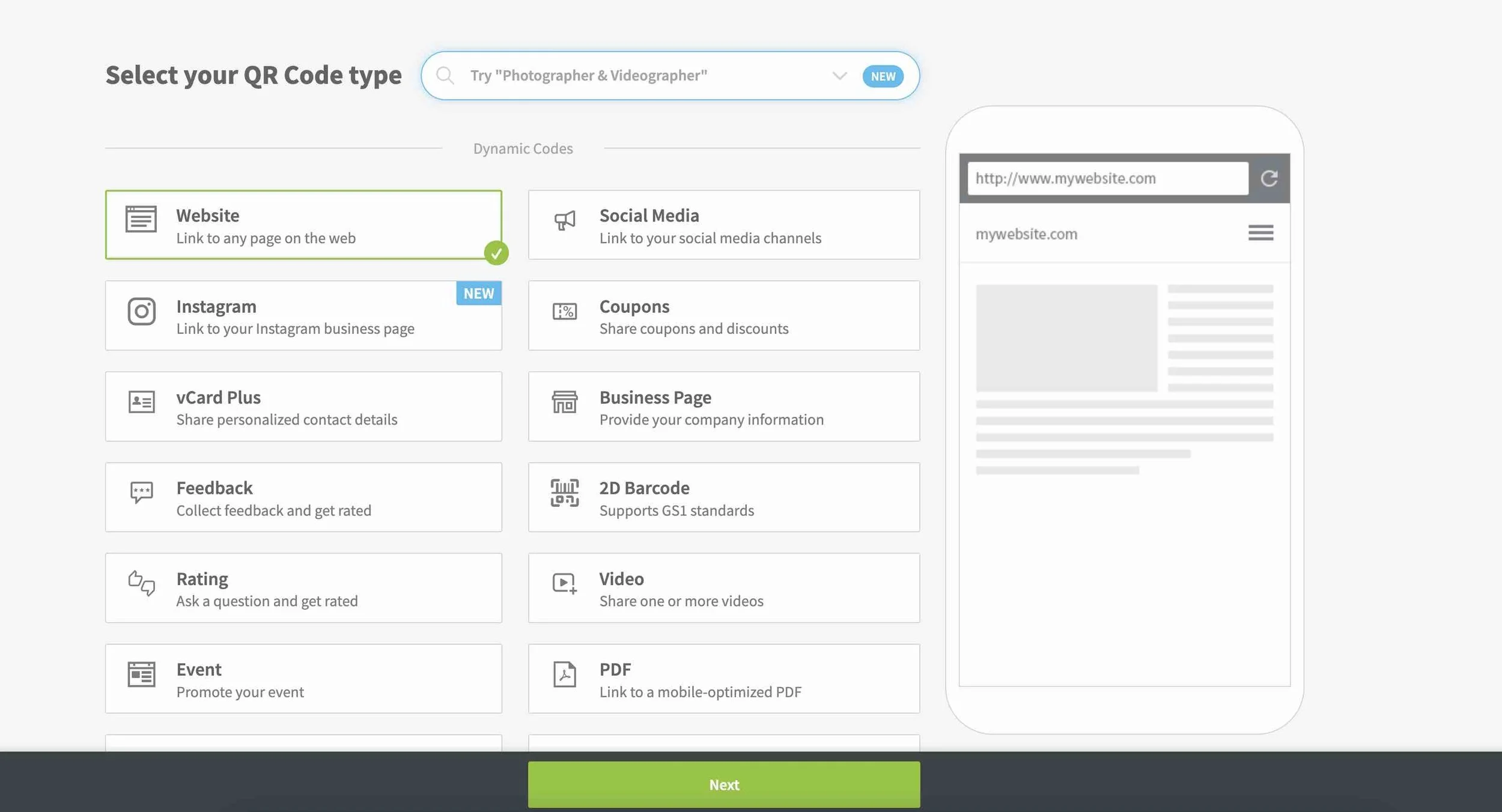Expand the QR type search dropdown chevron
The width and height of the screenshot is (1502, 812).
pyautogui.click(x=839, y=76)
